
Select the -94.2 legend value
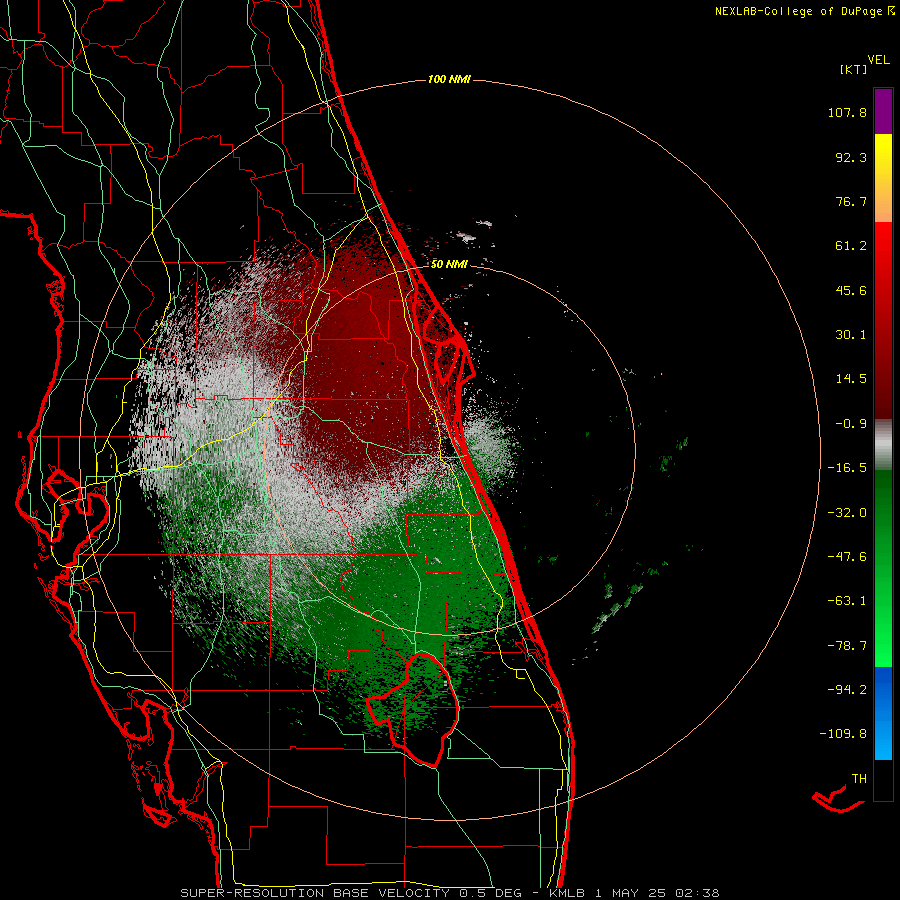[x=847, y=690]
